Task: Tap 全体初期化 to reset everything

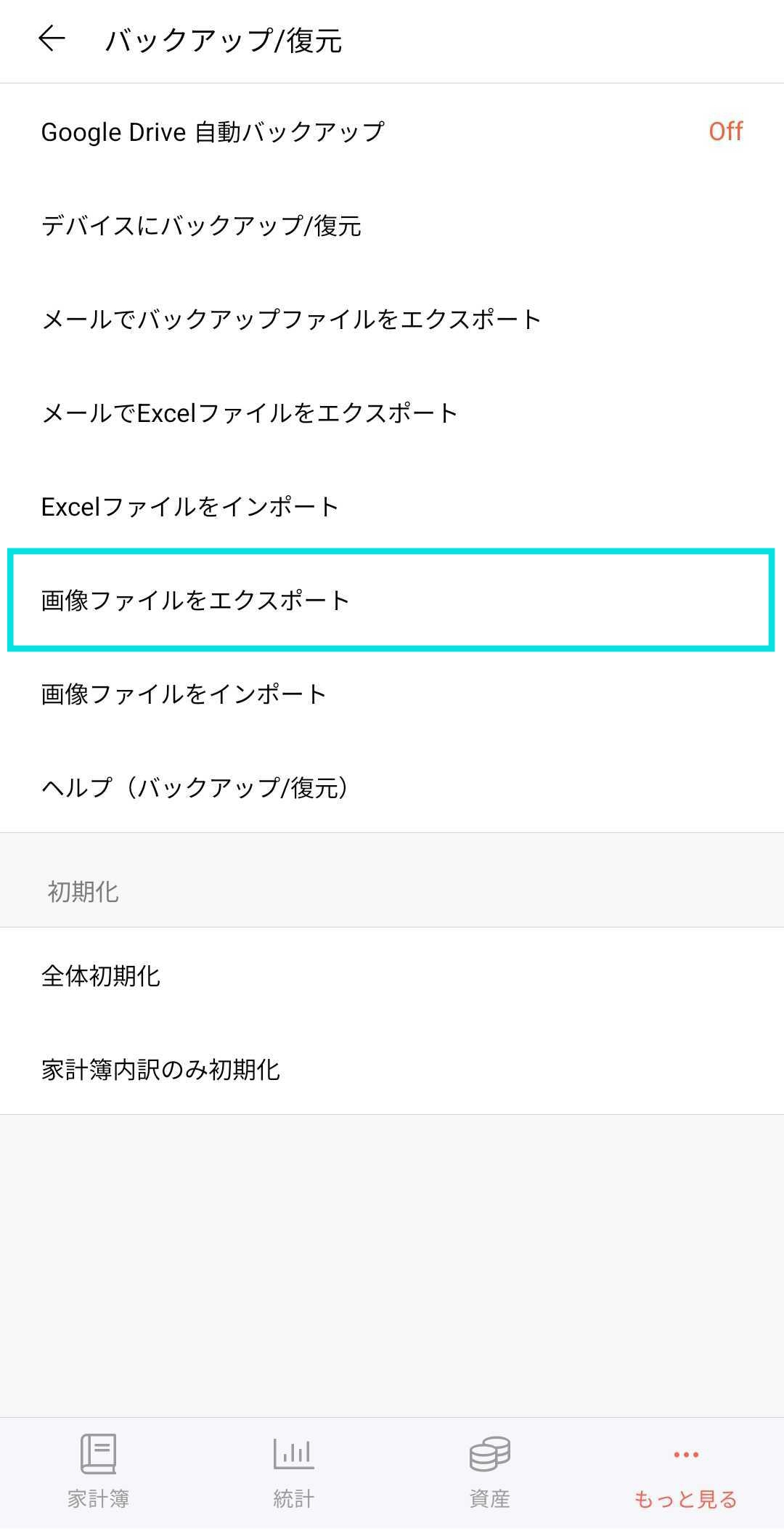Action: [101, 976]
